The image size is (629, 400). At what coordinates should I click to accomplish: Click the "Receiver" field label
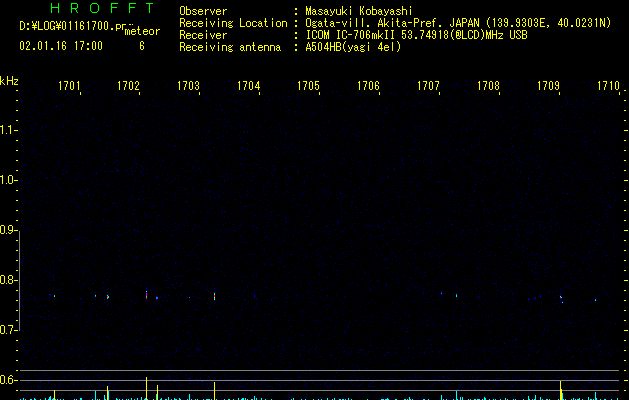(x=203, y=35)
